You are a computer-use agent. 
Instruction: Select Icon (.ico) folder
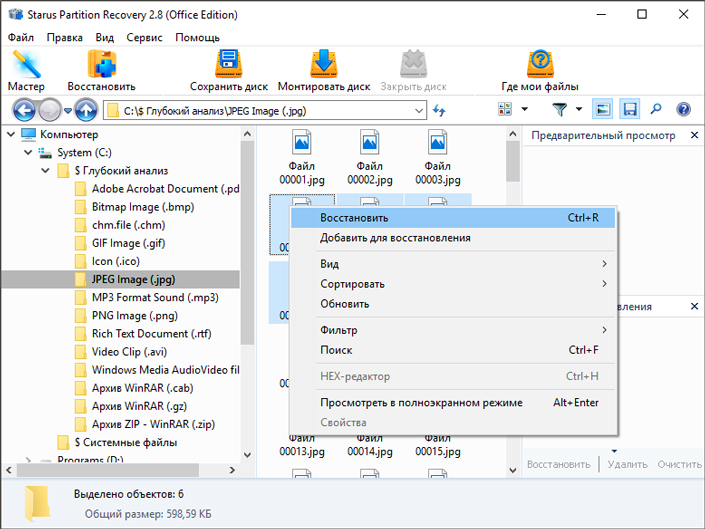[107, 261]
